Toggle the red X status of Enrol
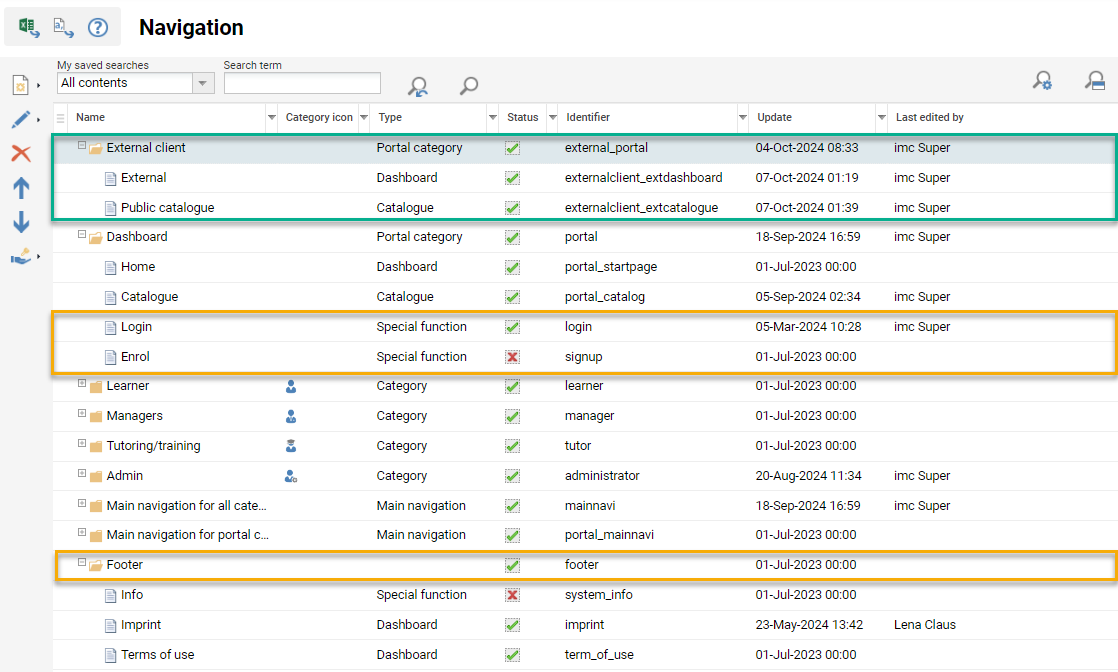Image resolution: width=1118 pixels, height=672 pixels. (x=512, y=357)
